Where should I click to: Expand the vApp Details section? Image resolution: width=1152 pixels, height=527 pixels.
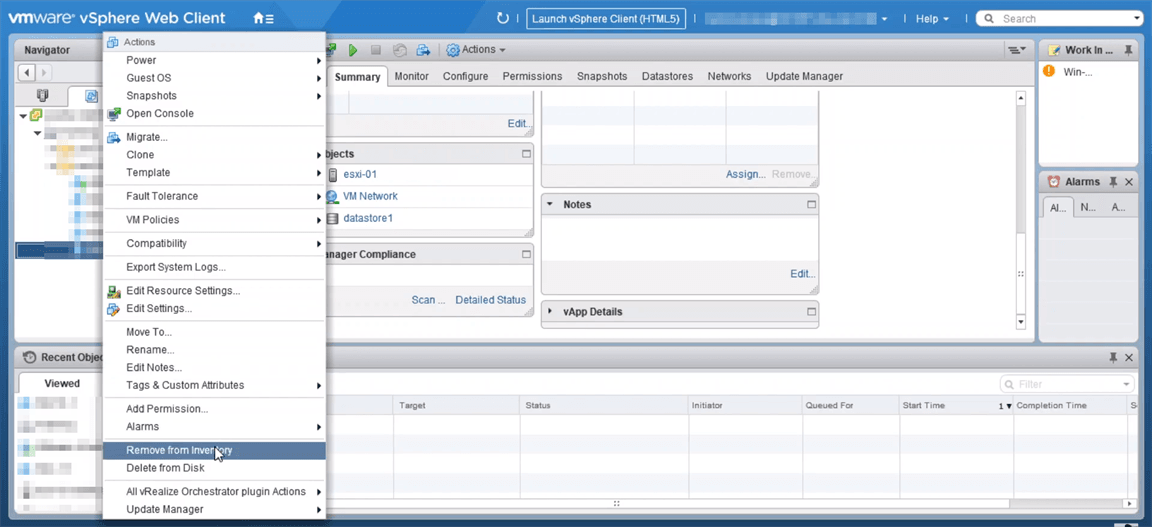click(550, 312)
